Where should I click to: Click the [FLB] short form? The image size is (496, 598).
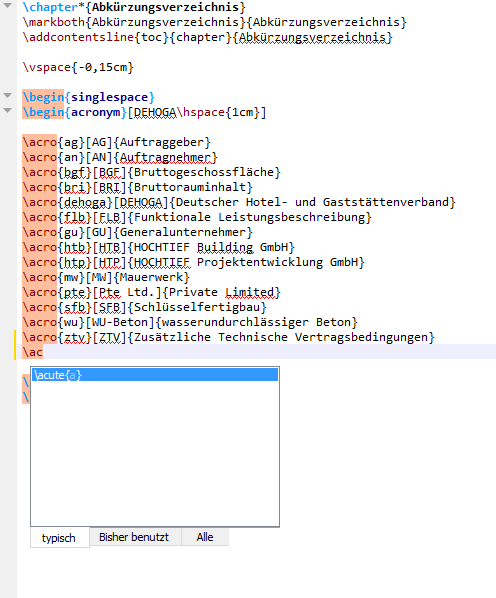[109, 217]
